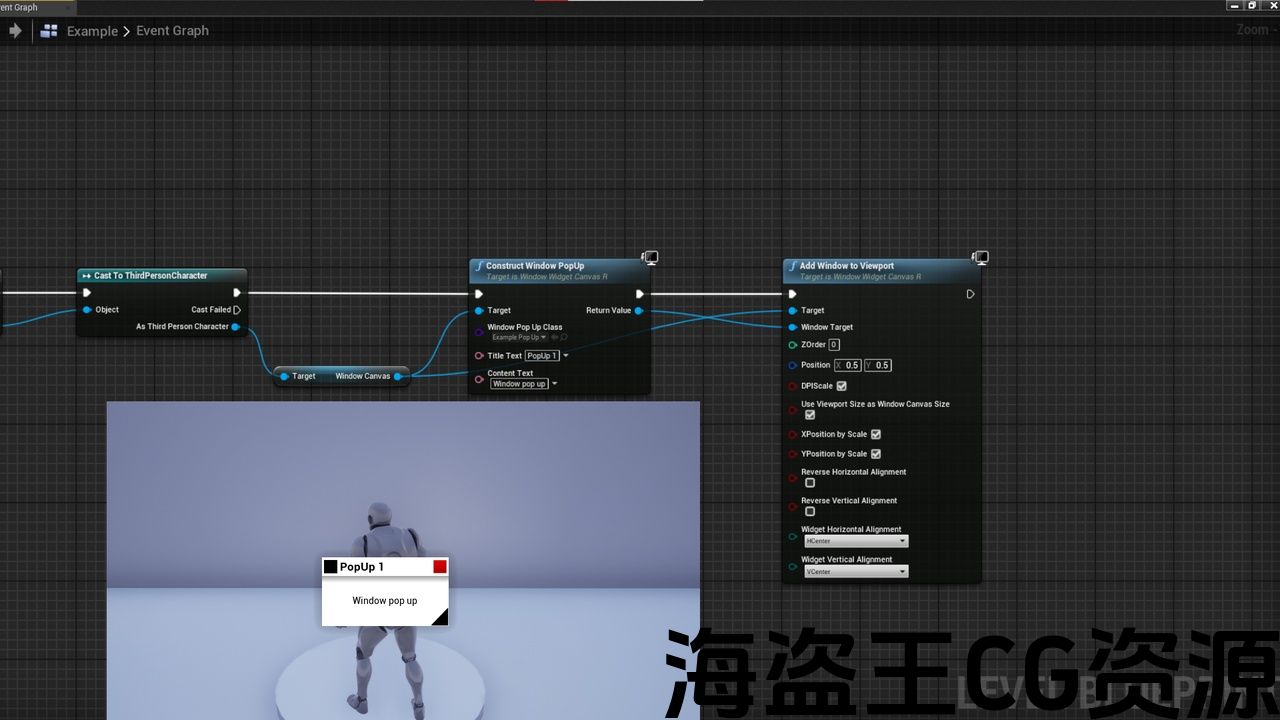Click the ZOrder value input field

tap(834, 345)
